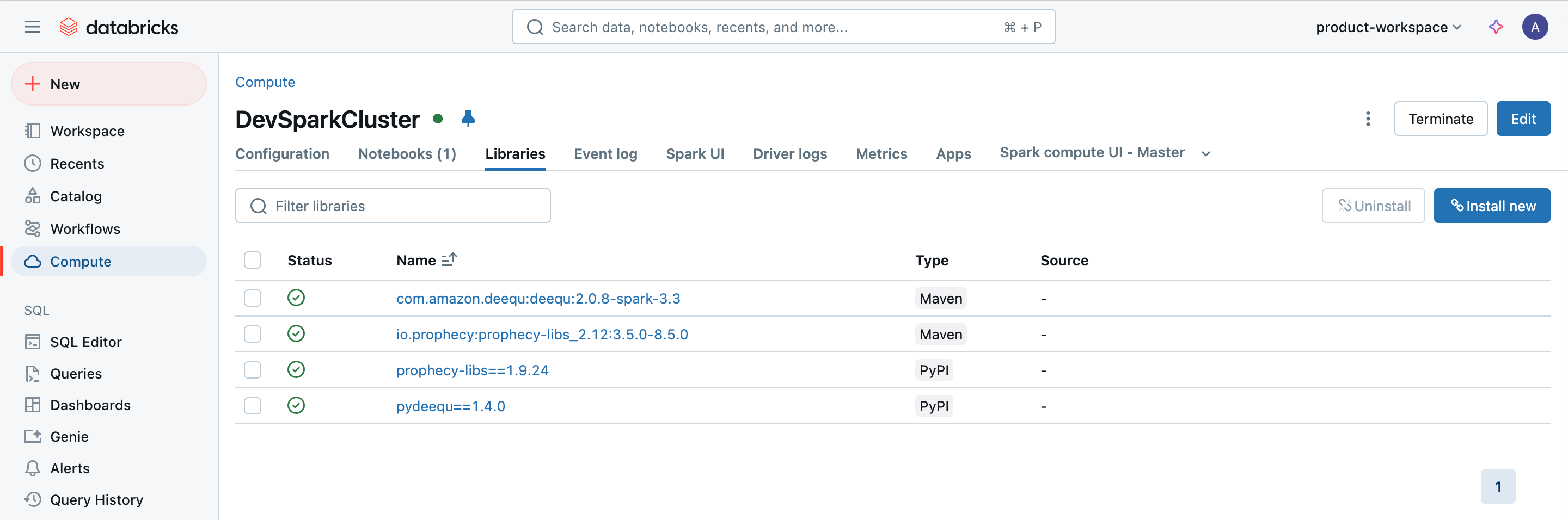Open the Databricks Assistant sparkle icon
The height and width of the screenshot is (520, 1568).
pyautogui.click(x=1496, y=27)
